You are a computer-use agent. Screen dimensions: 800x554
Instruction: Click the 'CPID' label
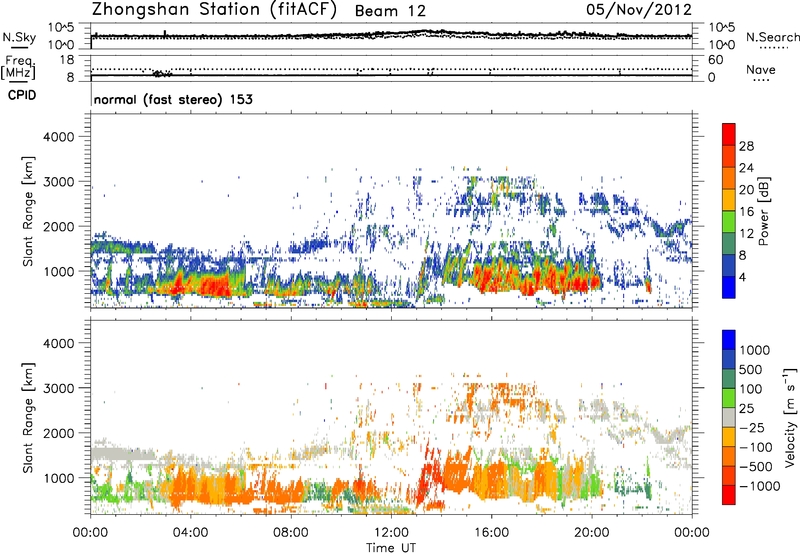coord(22,95)
